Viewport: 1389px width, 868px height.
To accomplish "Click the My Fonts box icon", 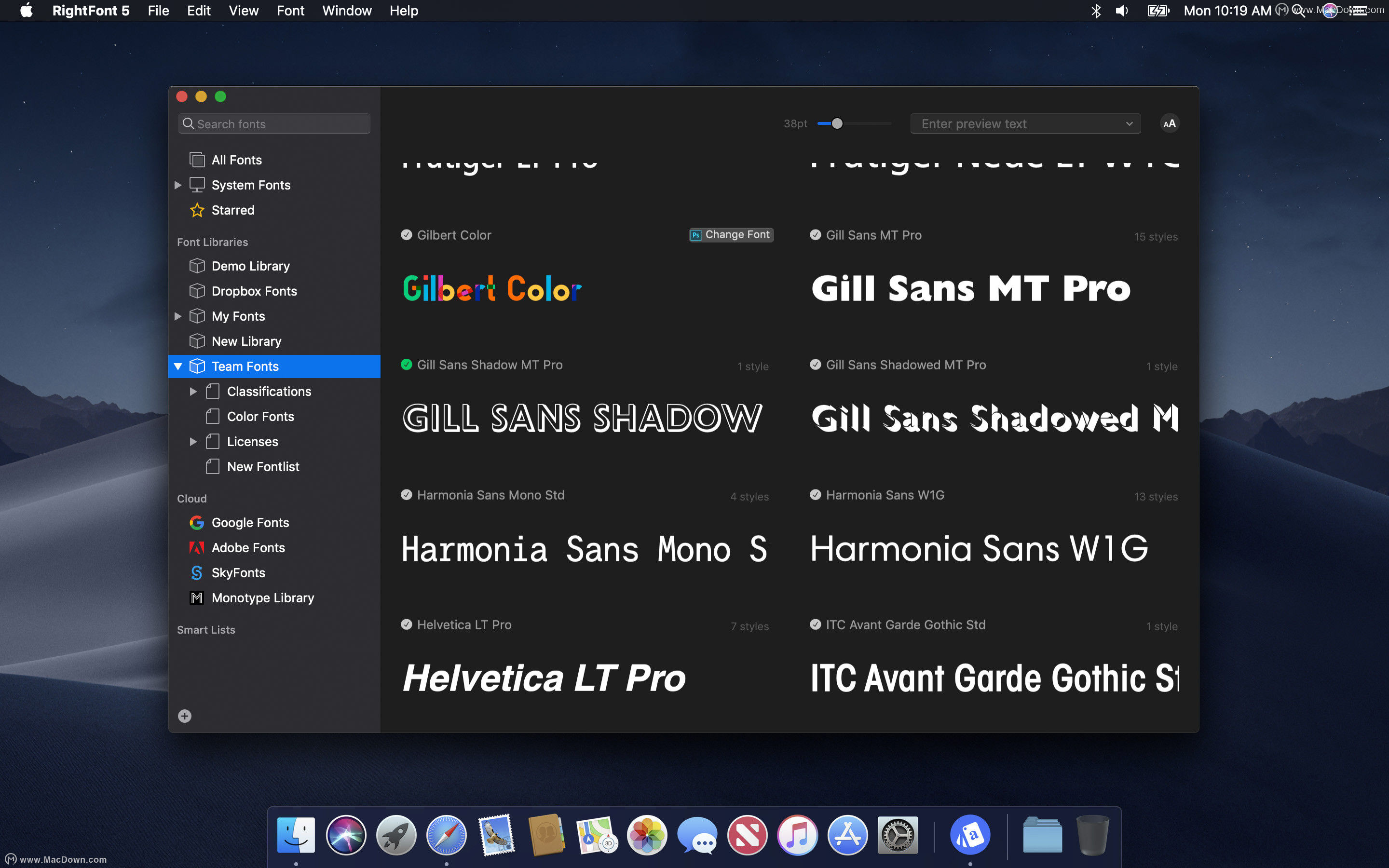I will (x=197, y=316).
